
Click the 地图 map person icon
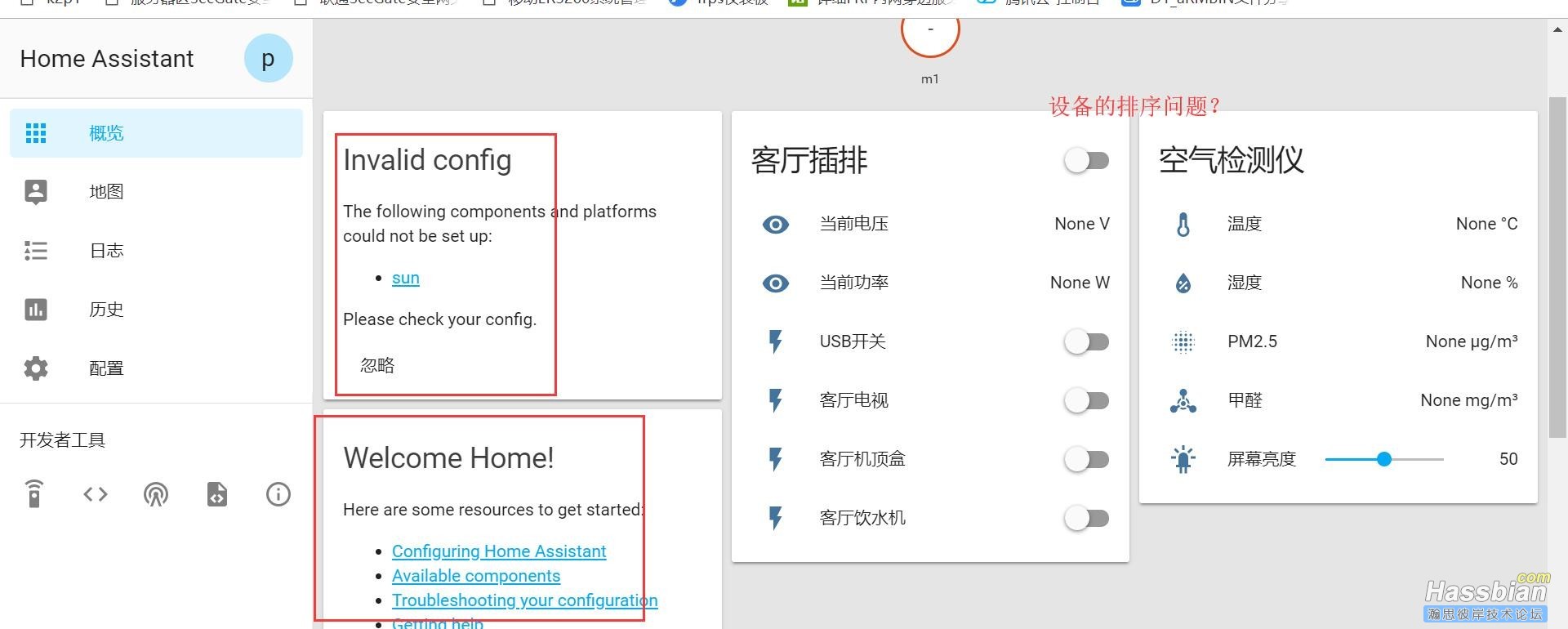coord(36,192)
